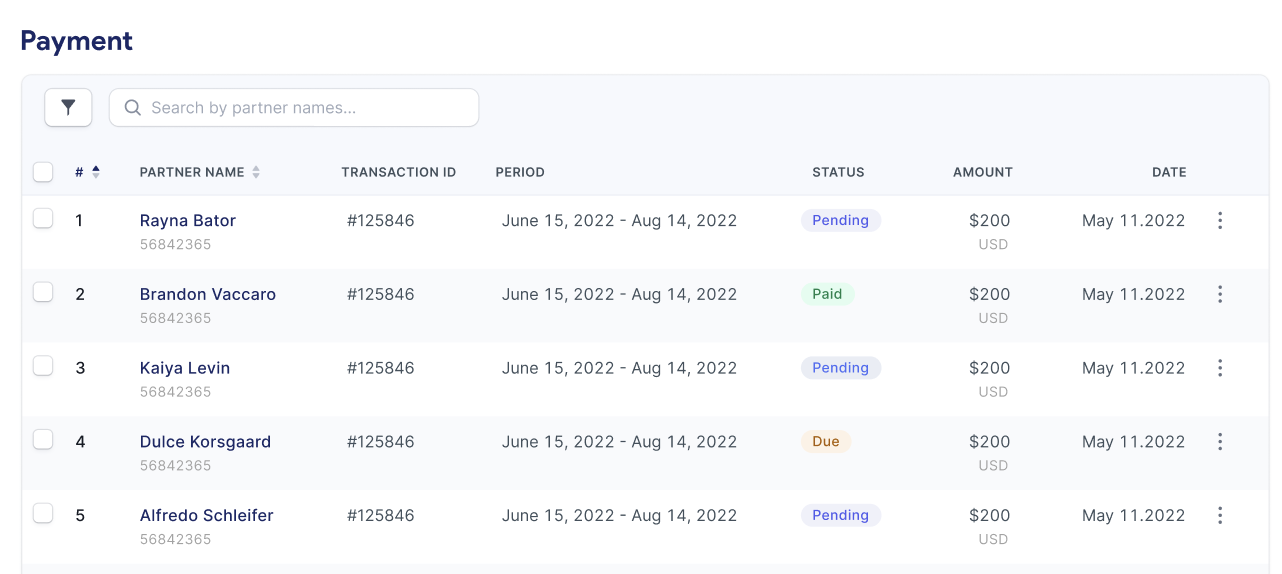
Task: Open partner Brandon Vaccaro's name link
Action: [207, 295]
